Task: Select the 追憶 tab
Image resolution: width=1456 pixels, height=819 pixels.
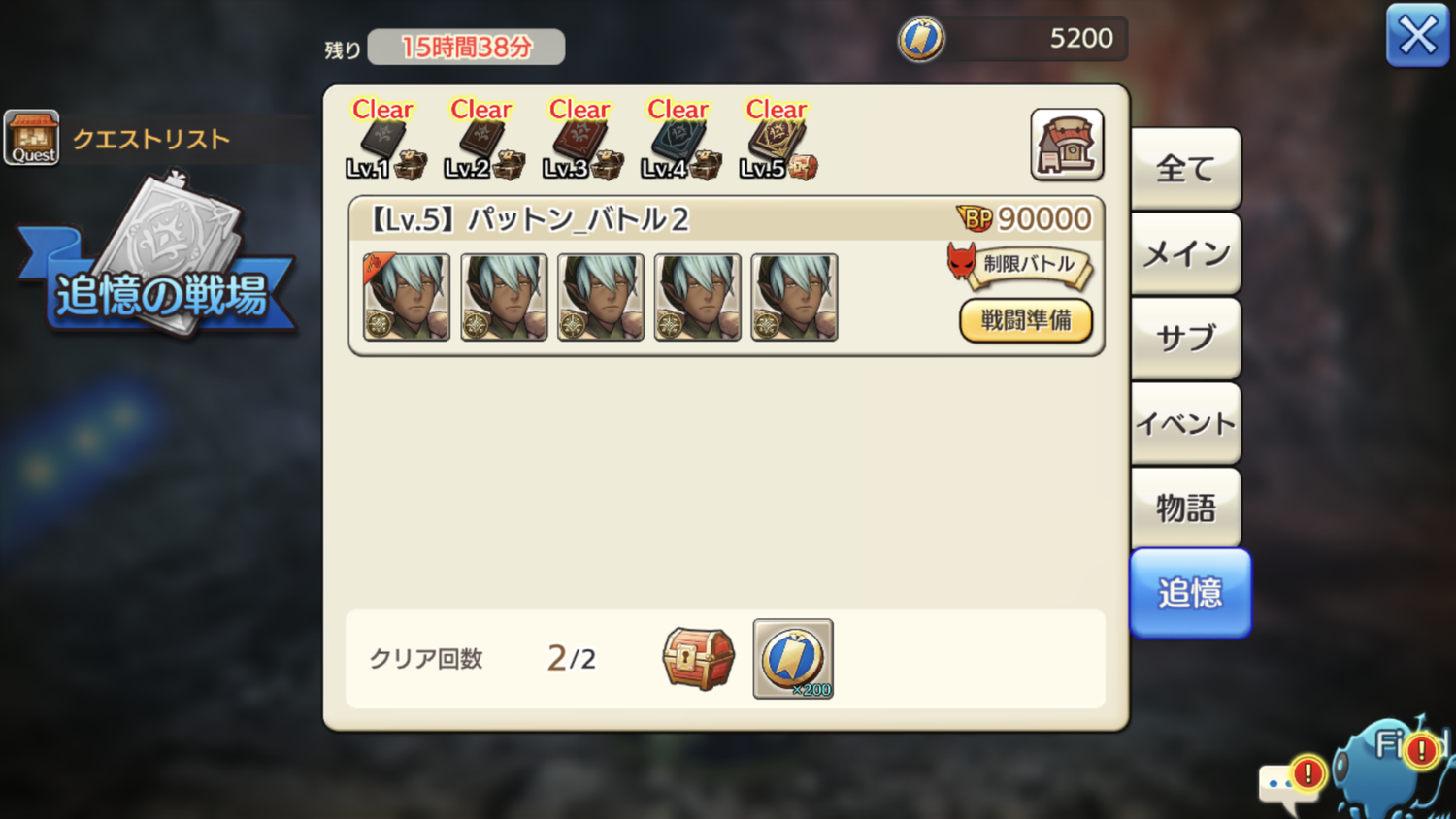Action: (x=1190, y=593)
